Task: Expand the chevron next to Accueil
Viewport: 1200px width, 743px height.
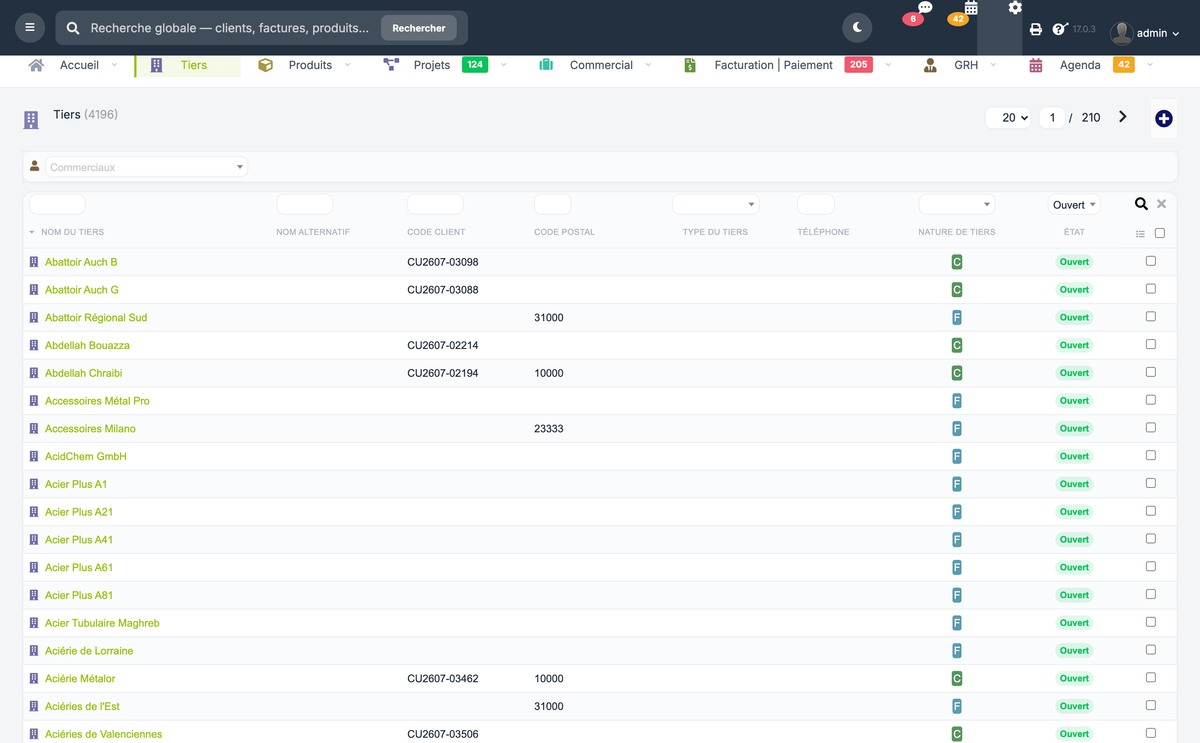Action: tap(114, 65)
